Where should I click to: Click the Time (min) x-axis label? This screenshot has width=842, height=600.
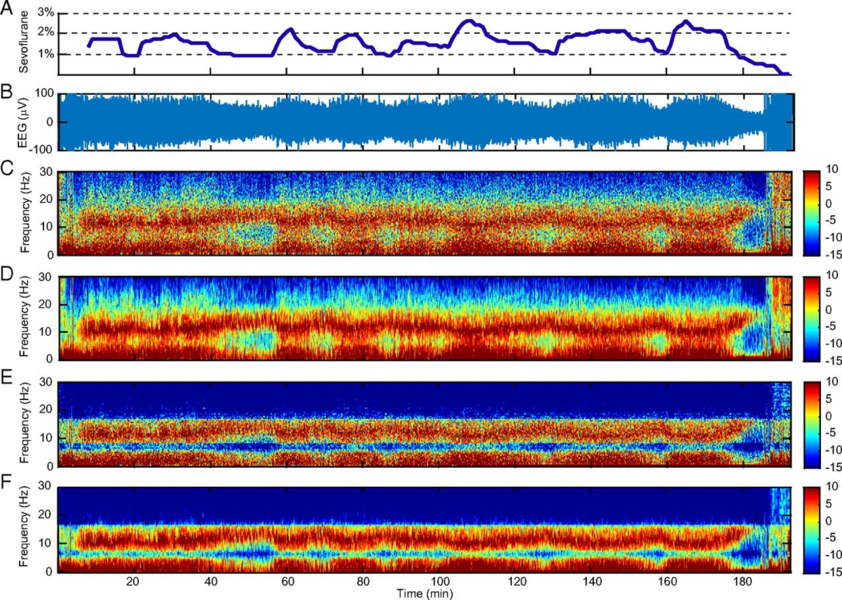pos(425,593)
